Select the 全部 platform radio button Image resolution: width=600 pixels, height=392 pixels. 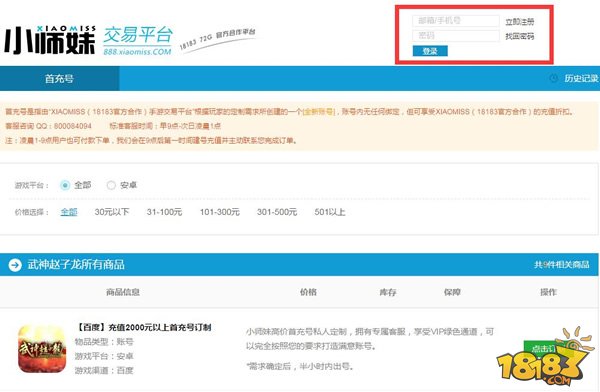[65, 185]
